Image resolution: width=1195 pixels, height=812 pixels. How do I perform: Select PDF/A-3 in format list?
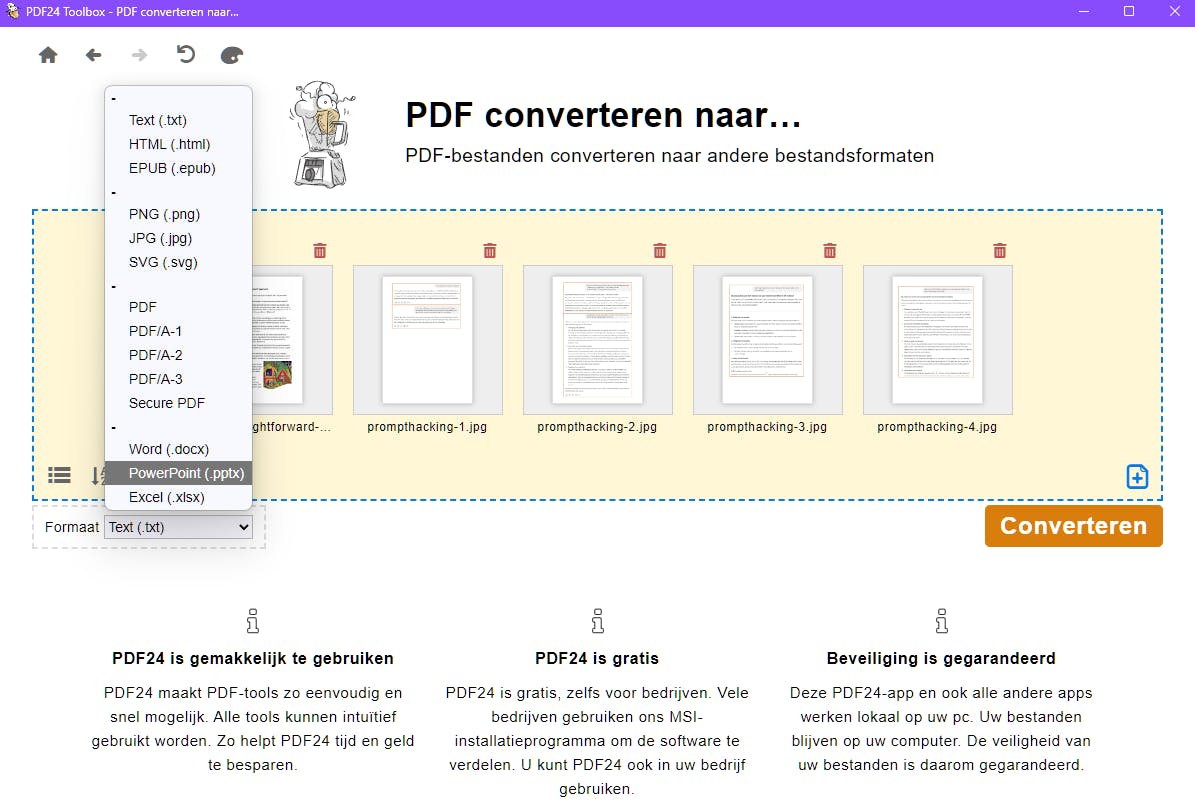click(178, 379)
